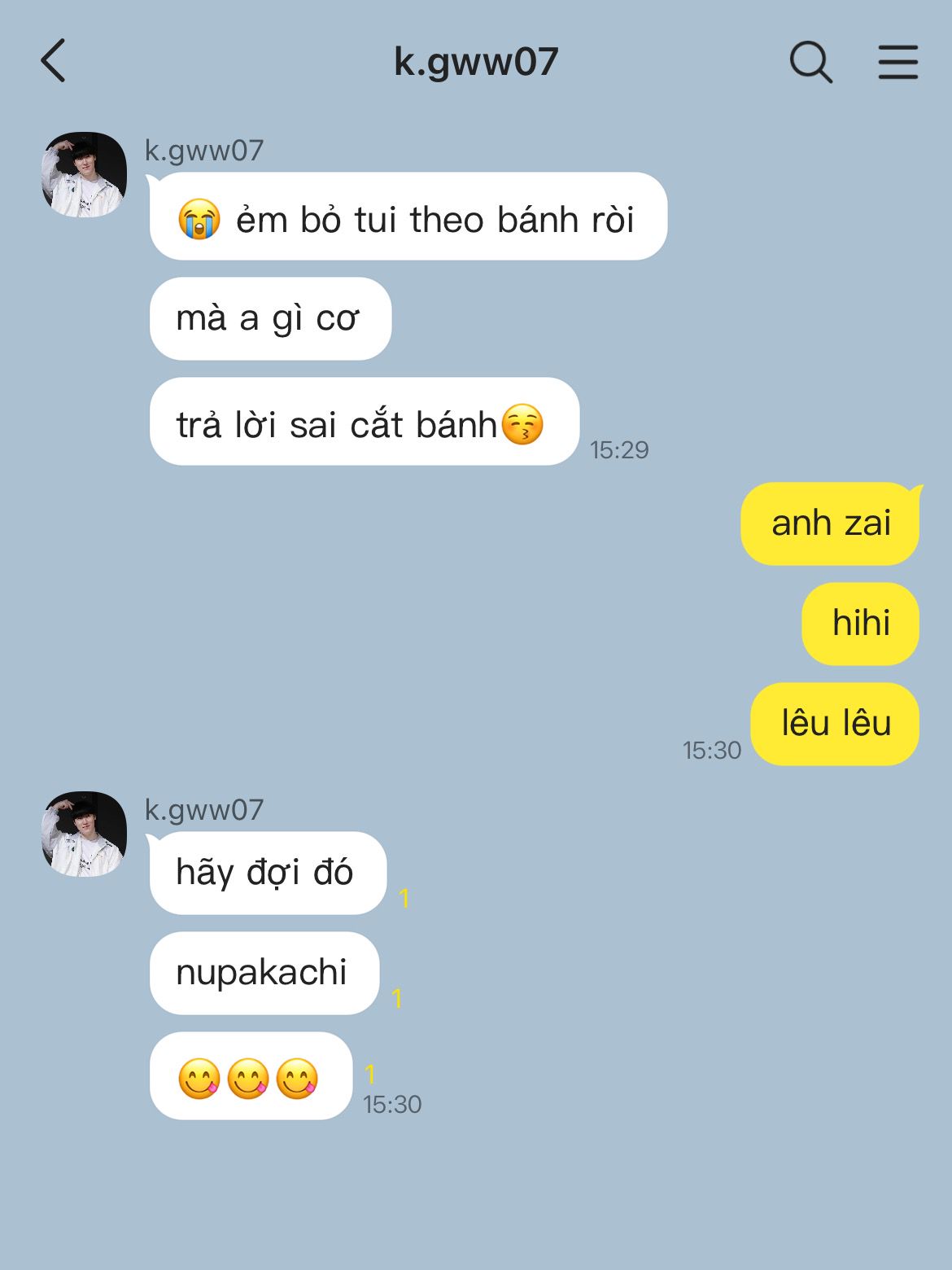Open k.gww07 avatar beside first message
Image resolution: width=952 pixels, height=1270 pixels.
coord(84,174)
